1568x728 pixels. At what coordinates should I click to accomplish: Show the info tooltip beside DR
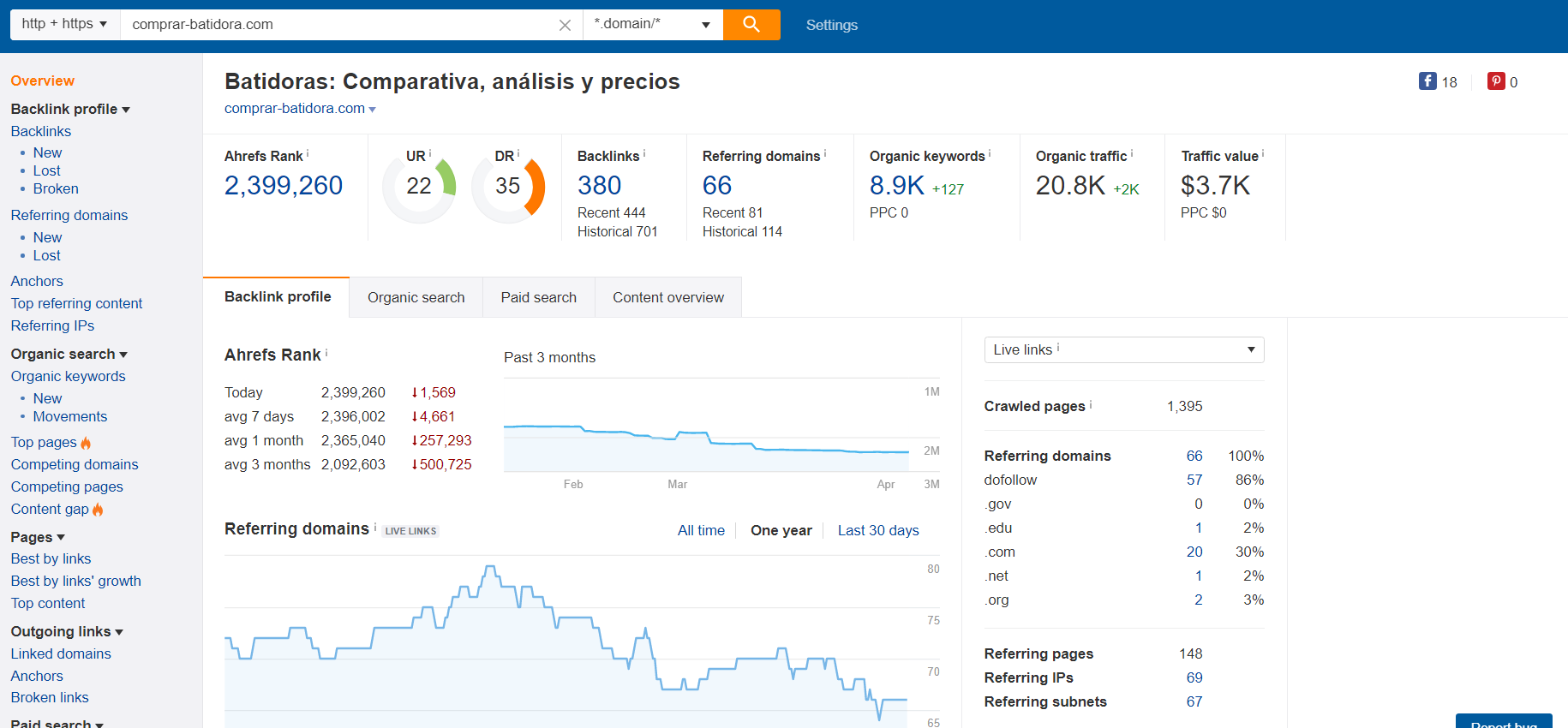518,153
